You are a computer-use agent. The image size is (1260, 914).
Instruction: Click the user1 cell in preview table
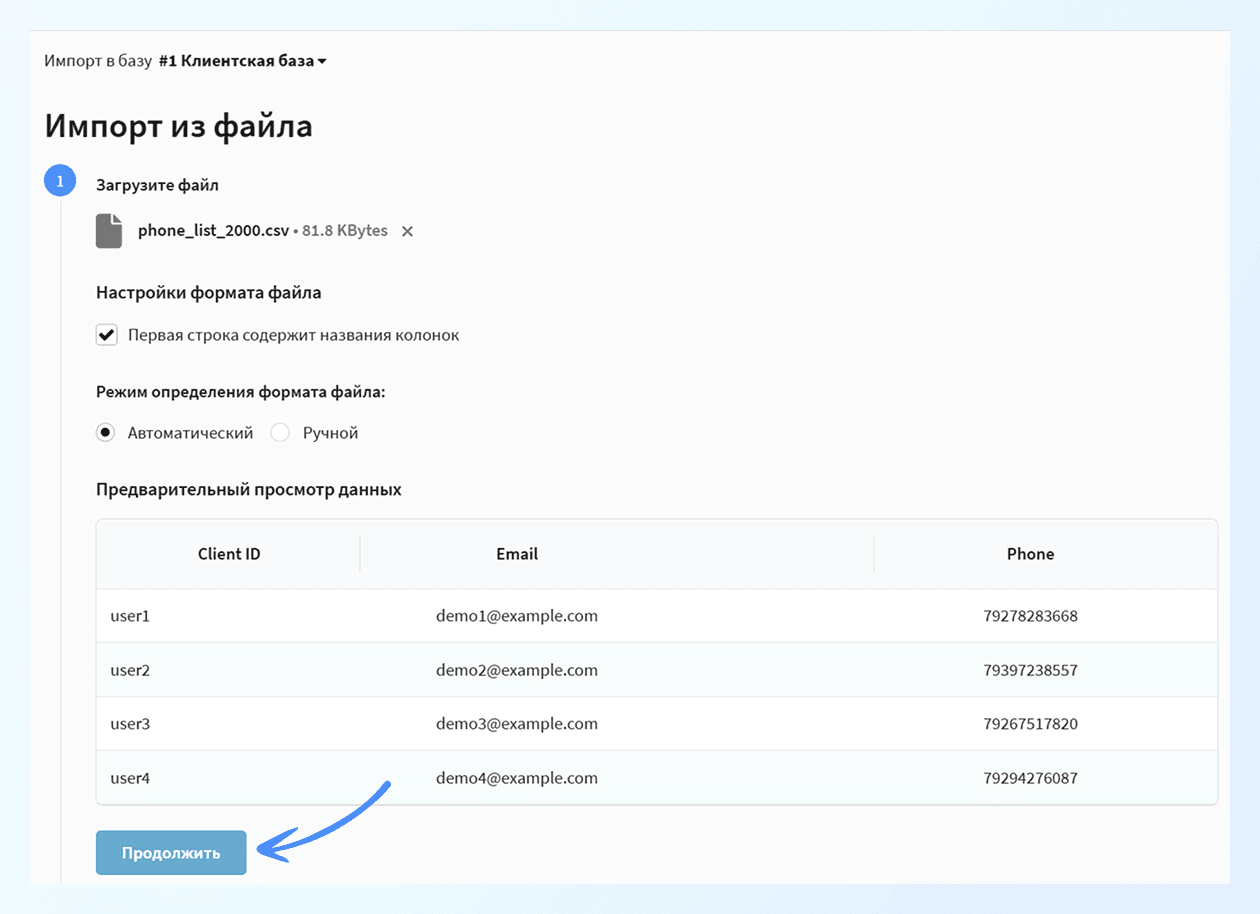pos(130,616)
